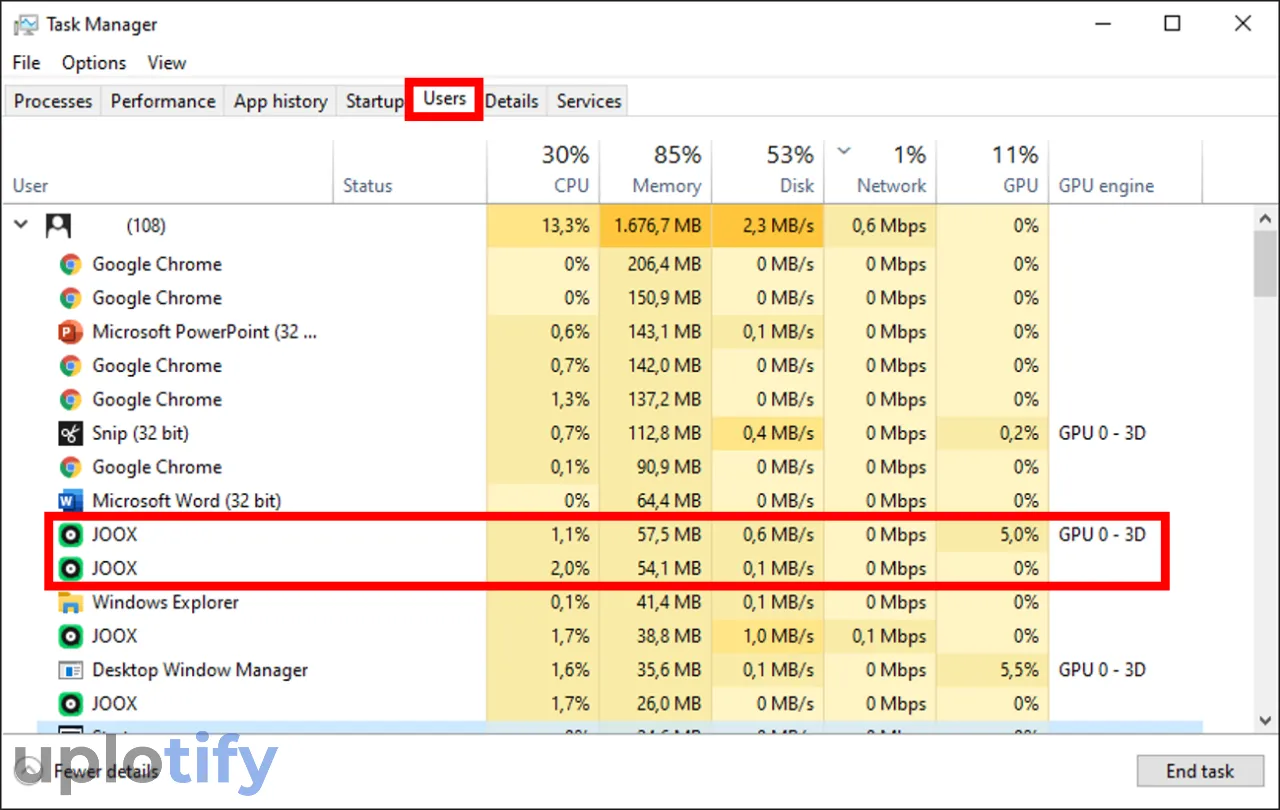Click the JOOX icon in the 38,8 MB row

pos(70,636)
